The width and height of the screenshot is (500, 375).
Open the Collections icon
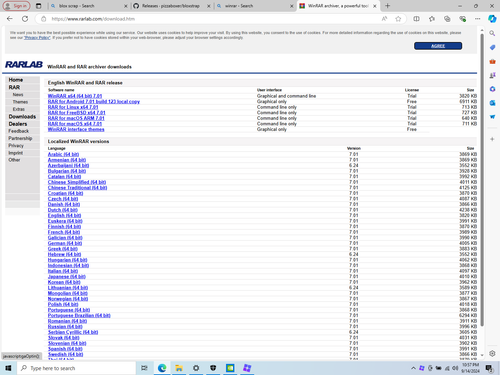pyautogui.click(x=447, y=19)
